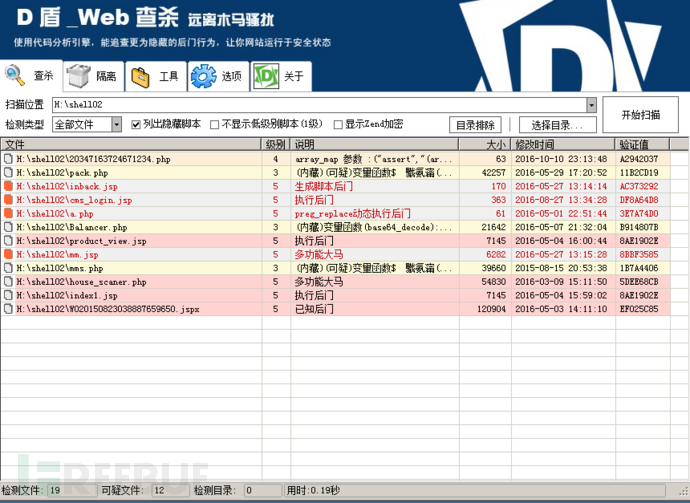Viewport: 690px width, 503px height.
Task: Sort by the 说明 column header
Action: [374, 144]
